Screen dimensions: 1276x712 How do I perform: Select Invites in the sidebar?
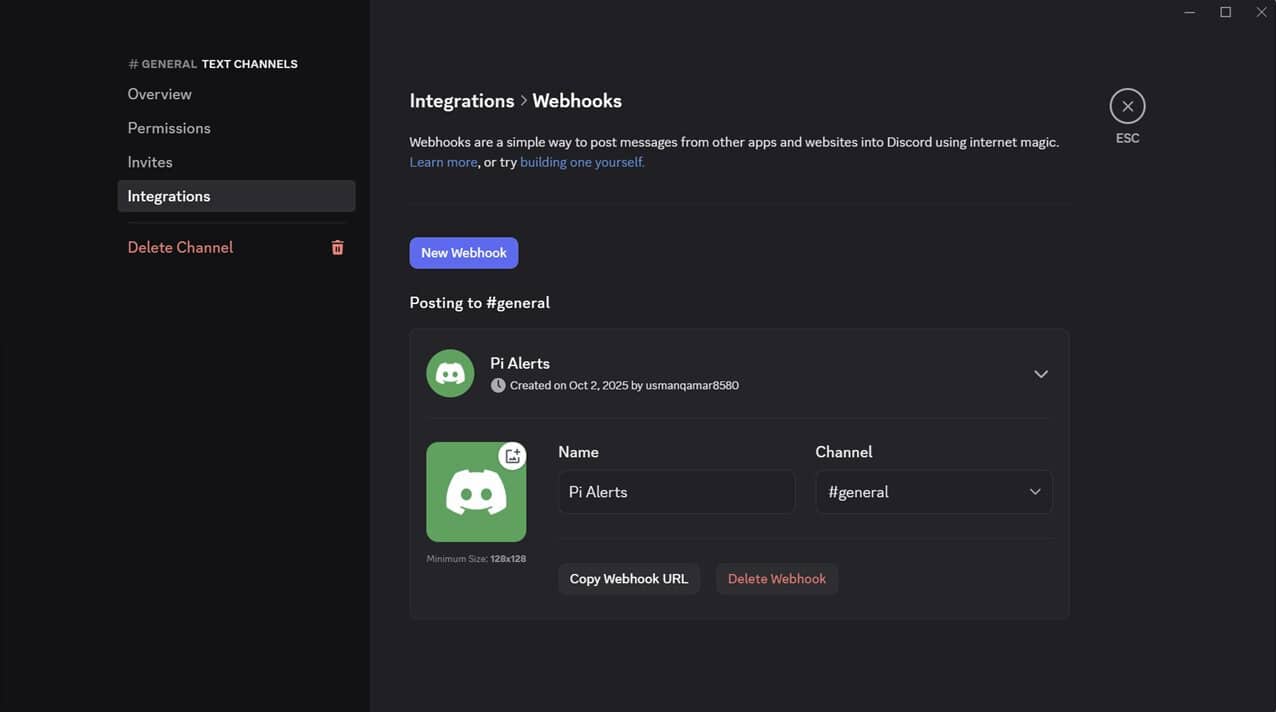150,162
